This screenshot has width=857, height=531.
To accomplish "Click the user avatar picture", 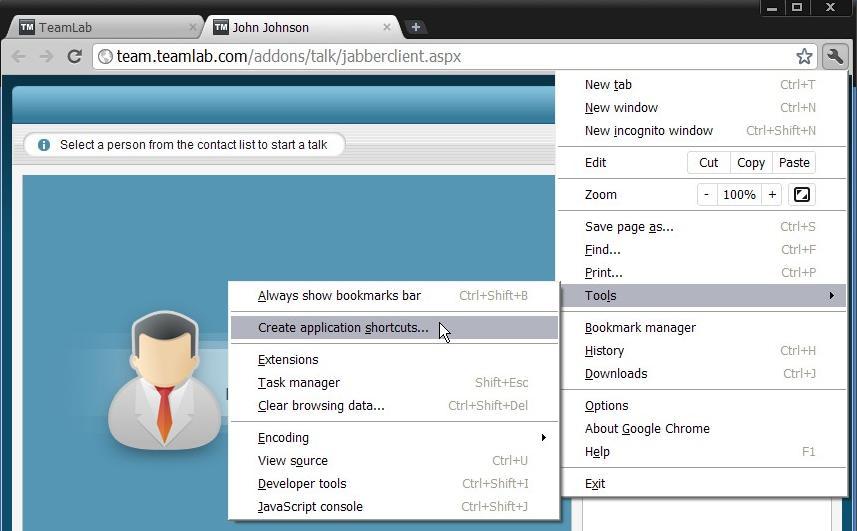I will point(164,380).
